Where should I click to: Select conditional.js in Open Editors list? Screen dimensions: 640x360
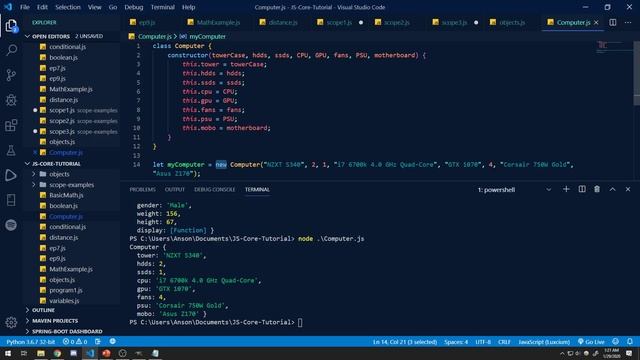click(x=67, y=47)
